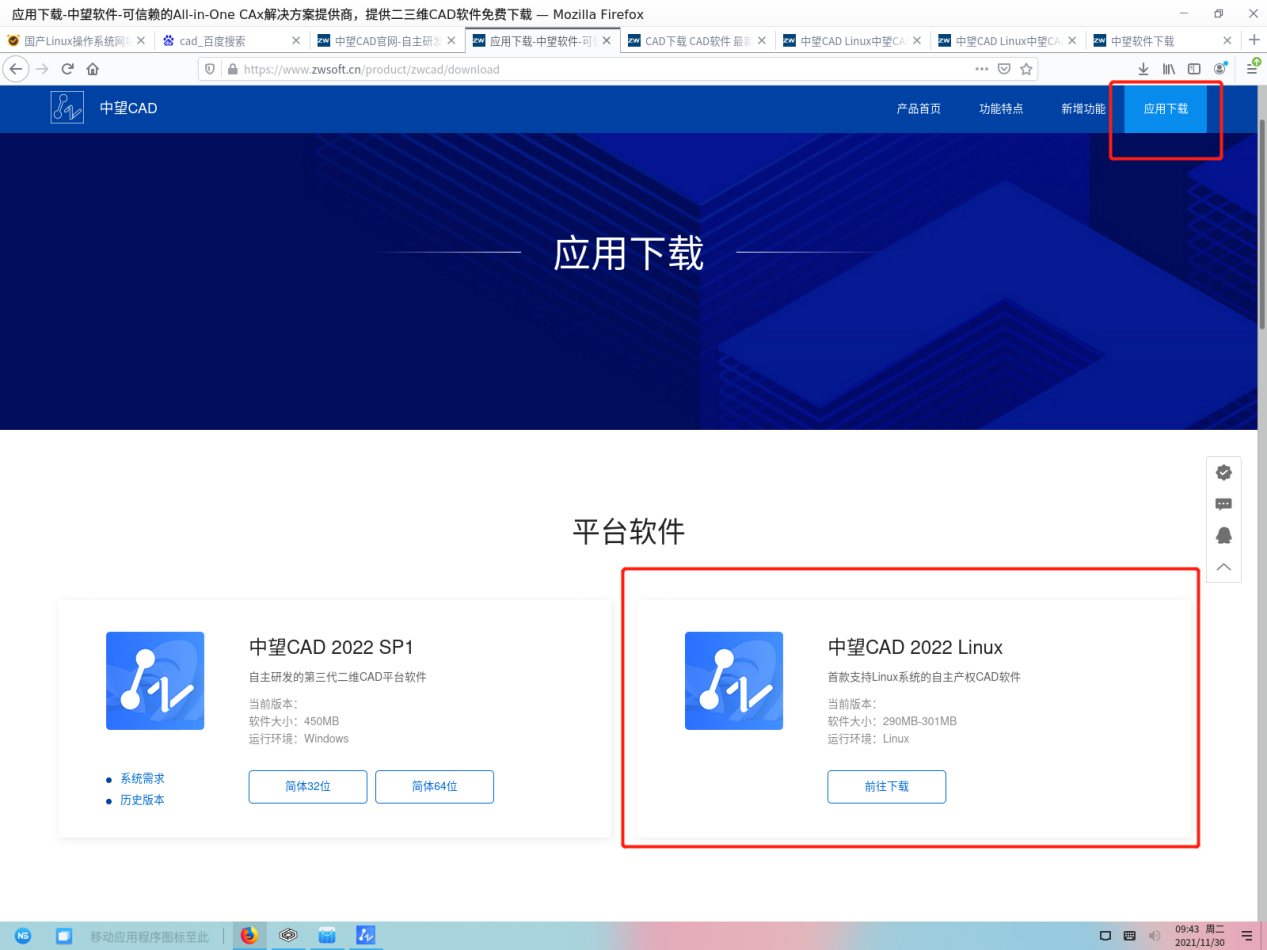This screenshot has width=1267, height=950.
Task: Open the 产品首页 navigation item
Action: (918, 109)
